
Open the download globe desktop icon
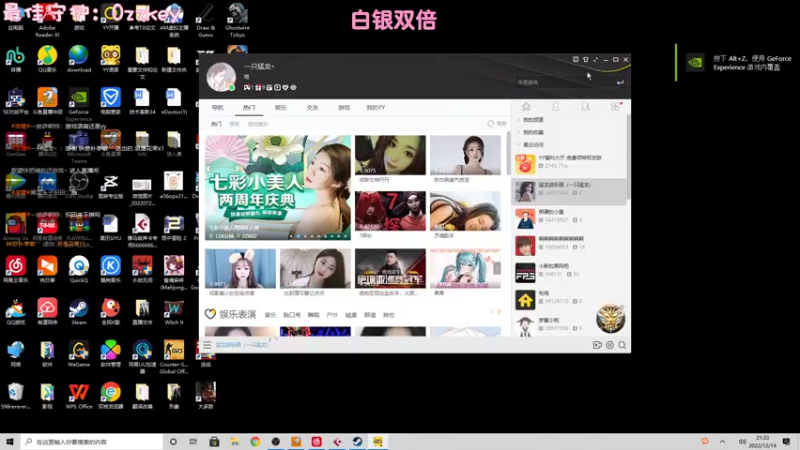[79, 59]
